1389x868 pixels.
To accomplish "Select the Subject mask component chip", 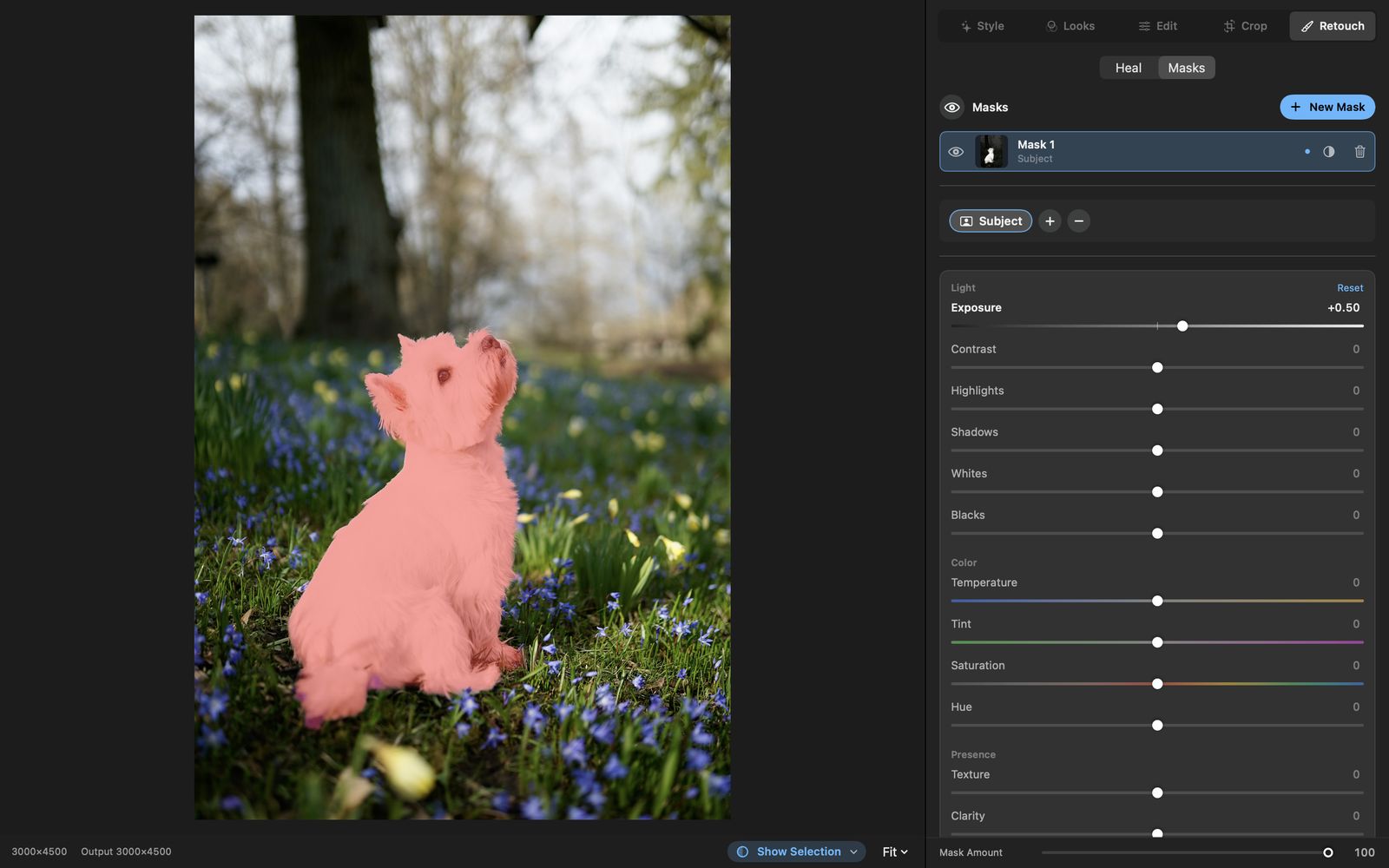I will pos(991,221).
